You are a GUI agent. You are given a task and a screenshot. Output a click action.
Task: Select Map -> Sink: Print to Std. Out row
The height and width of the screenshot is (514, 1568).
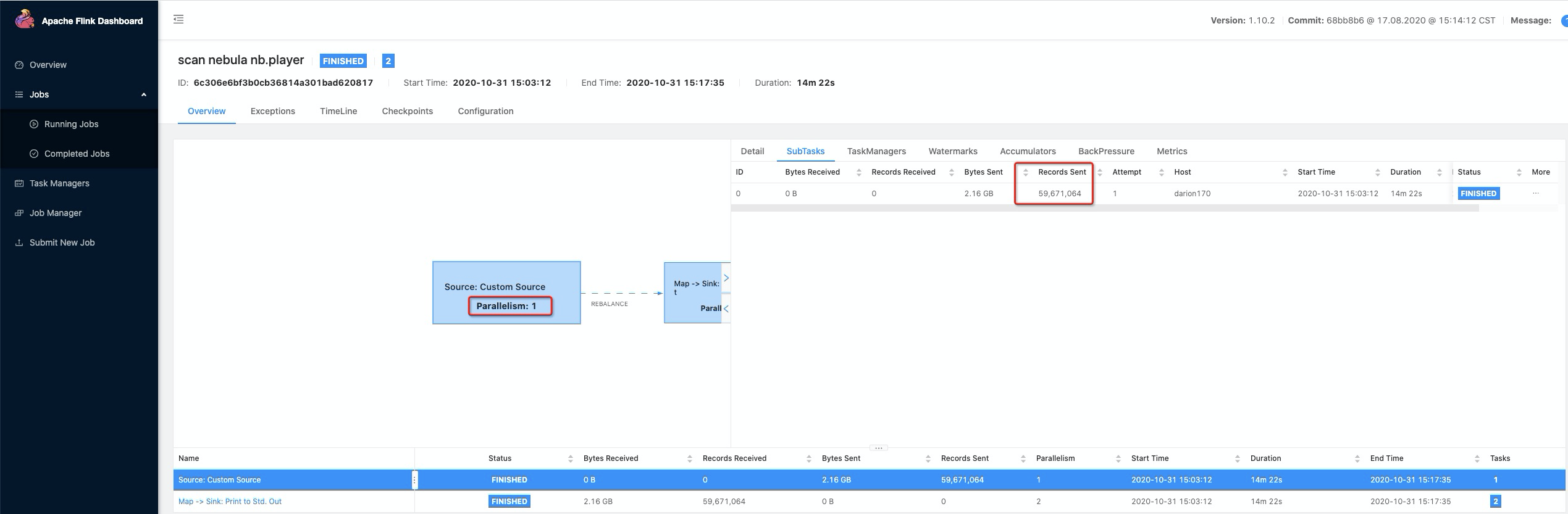tap(869, 501)
